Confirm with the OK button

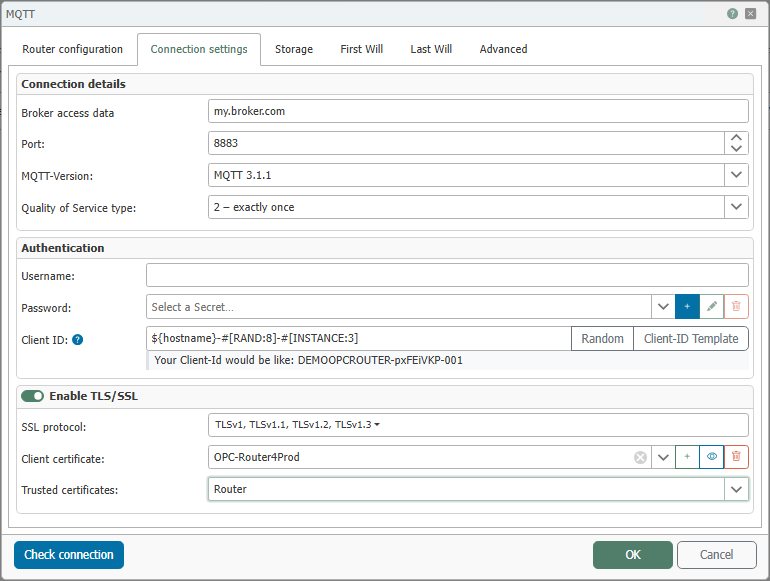click(632, 554)
